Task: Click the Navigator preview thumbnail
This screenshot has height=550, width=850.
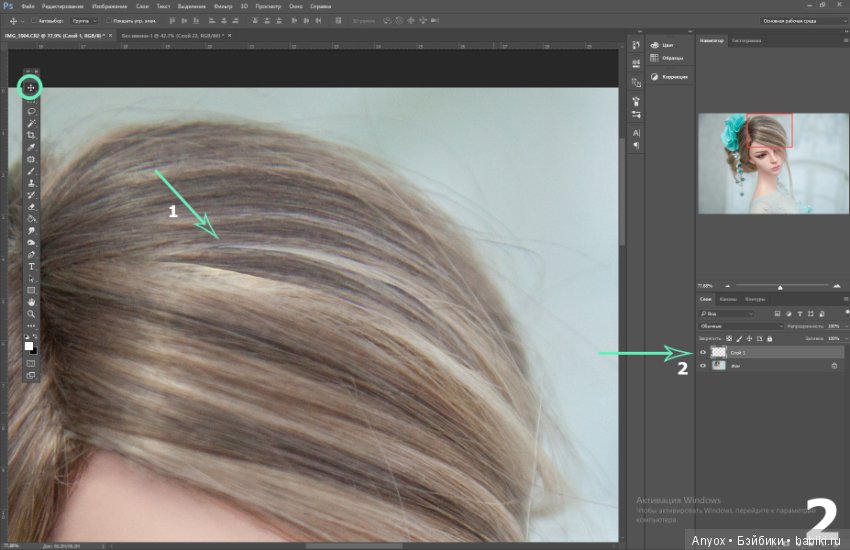Action: click(773, 164)
